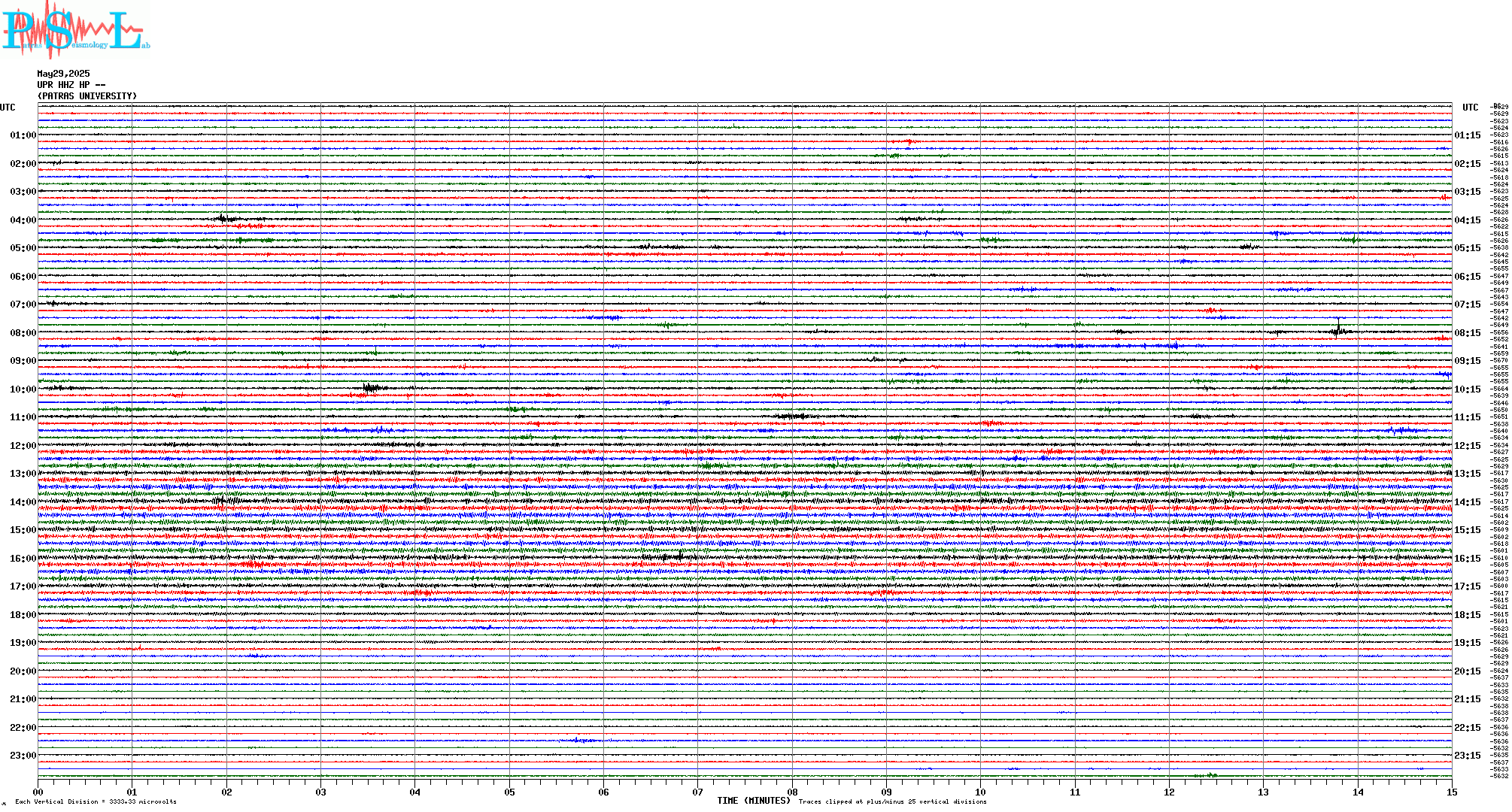The image size is (1512, 812).
Task: Select the 17:00 hour label
Action: click(x=23, y=586)
